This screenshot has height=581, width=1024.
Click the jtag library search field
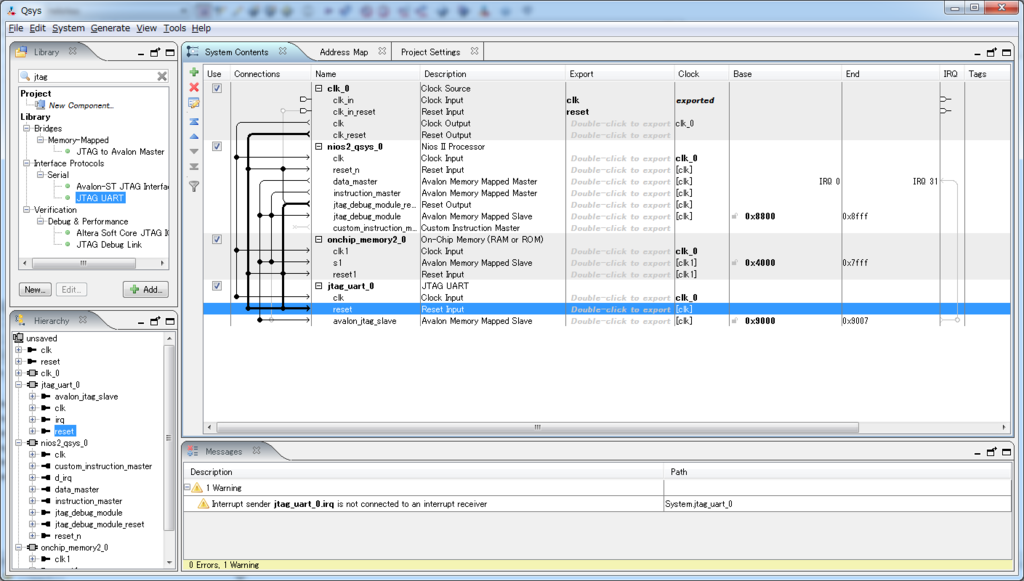coord(95,76)
